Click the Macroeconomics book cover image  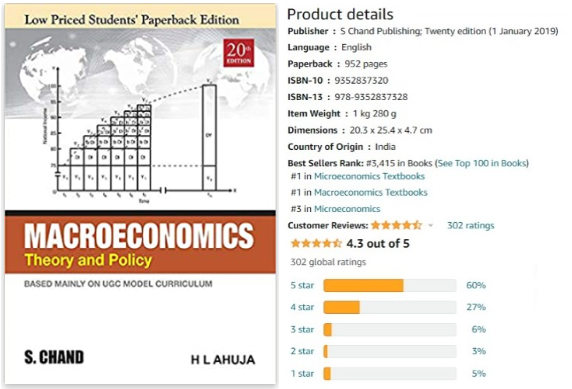(140, 194)
